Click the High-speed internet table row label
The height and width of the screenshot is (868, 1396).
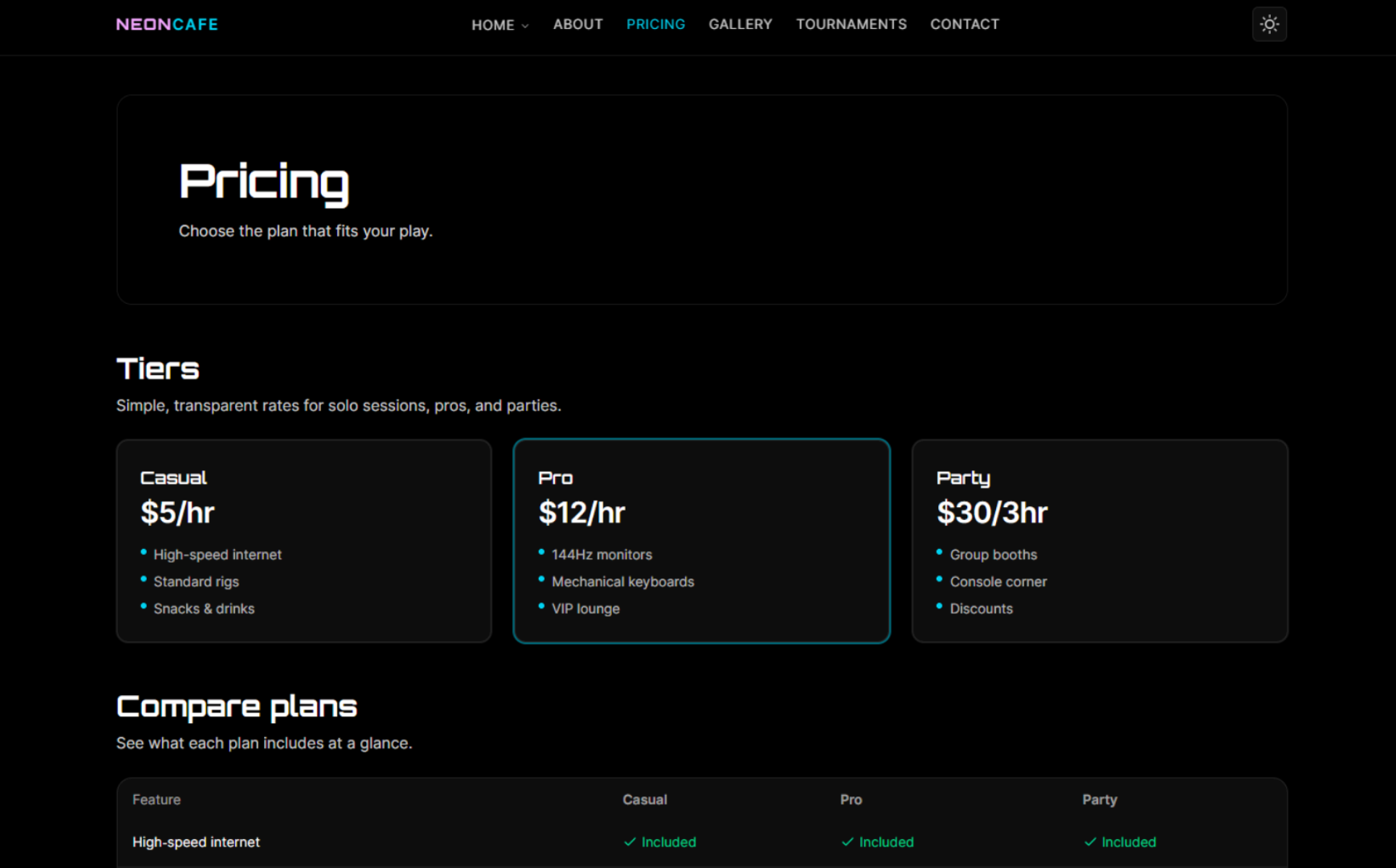[196, 842]
